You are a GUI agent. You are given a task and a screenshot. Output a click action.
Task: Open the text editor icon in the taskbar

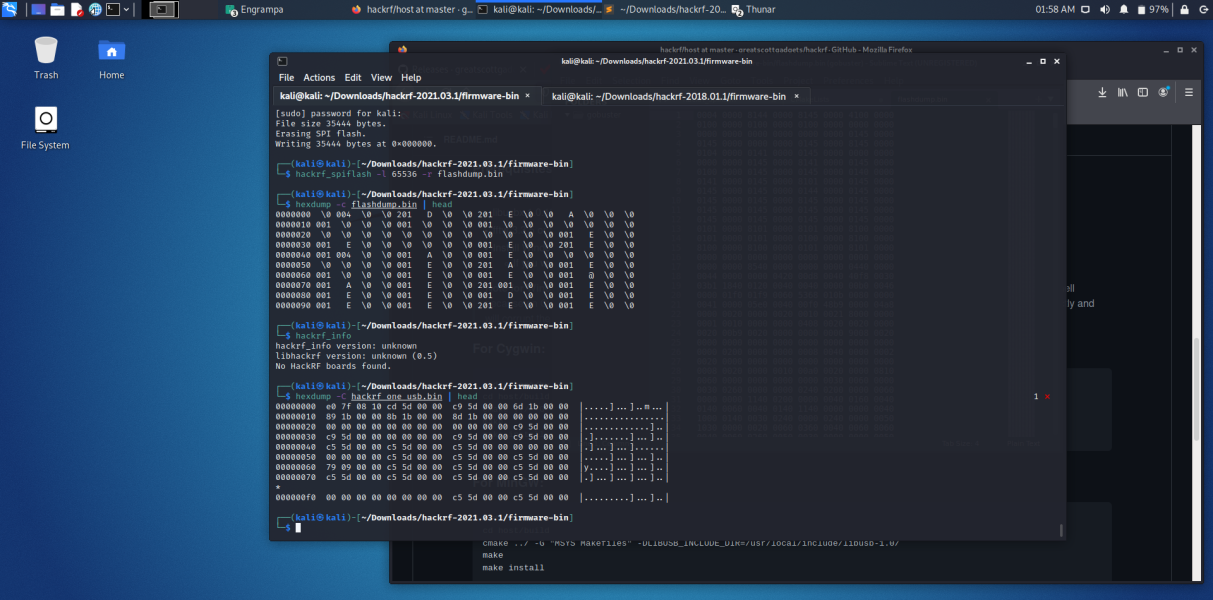[76, 9]
